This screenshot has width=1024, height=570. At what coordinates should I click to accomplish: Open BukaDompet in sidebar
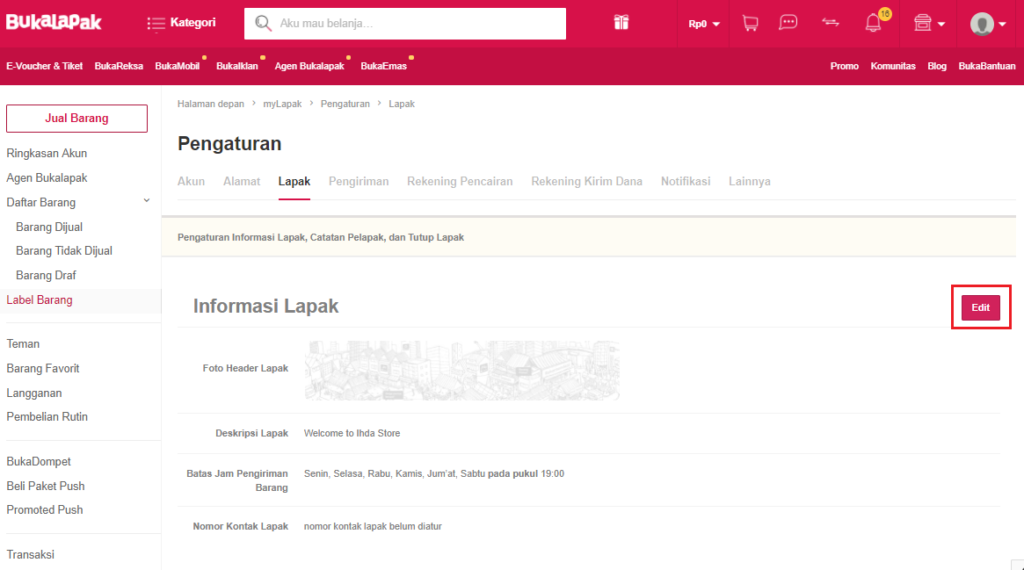pyautogui.click(x=39, y=461)
